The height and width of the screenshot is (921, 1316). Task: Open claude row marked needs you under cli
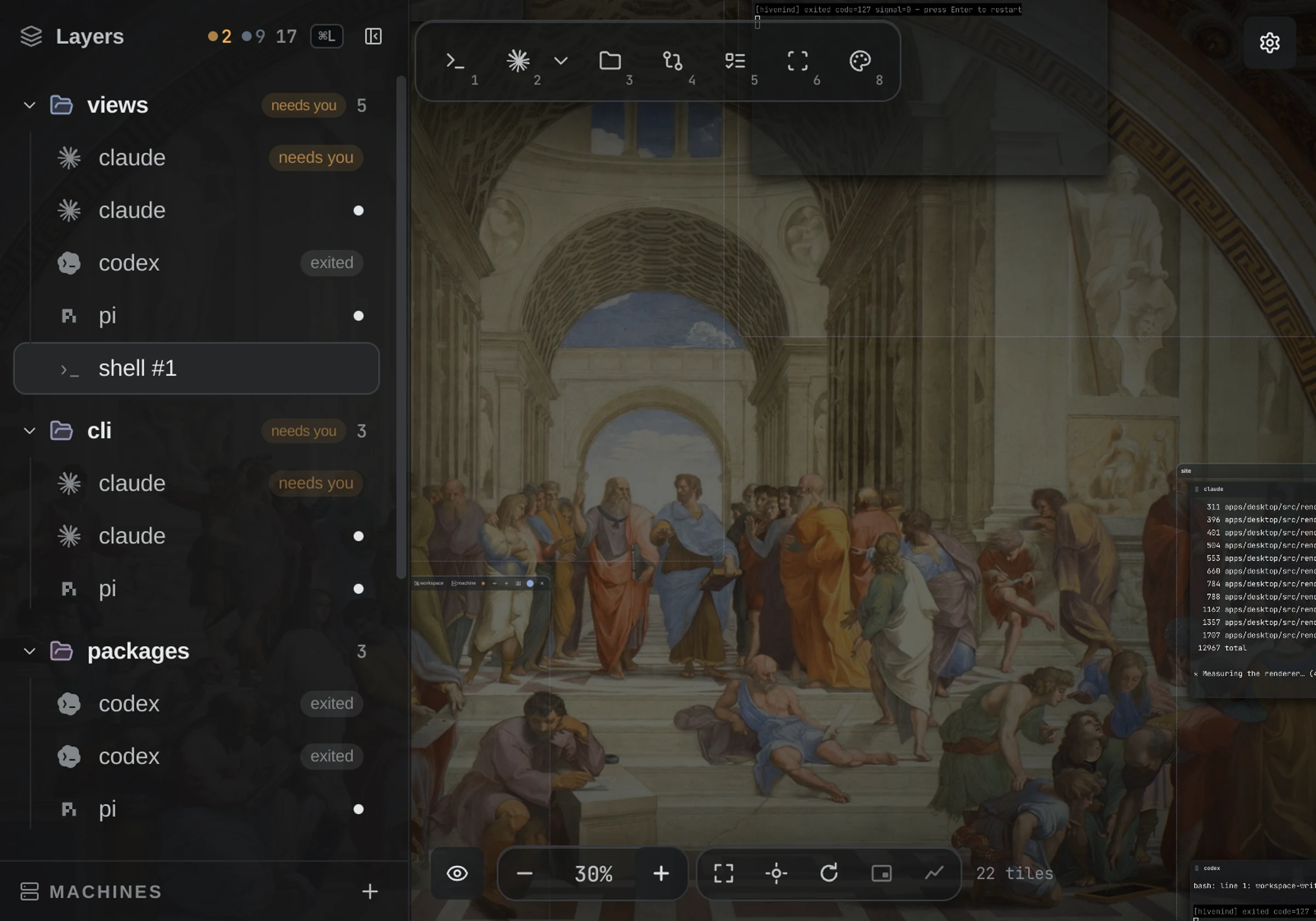196,484
